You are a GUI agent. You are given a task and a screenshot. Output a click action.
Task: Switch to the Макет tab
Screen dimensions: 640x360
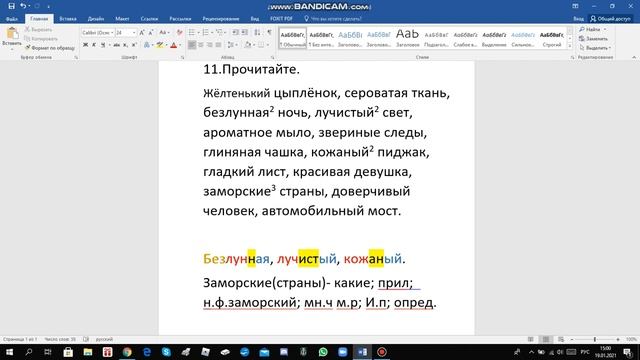(122, 19)
